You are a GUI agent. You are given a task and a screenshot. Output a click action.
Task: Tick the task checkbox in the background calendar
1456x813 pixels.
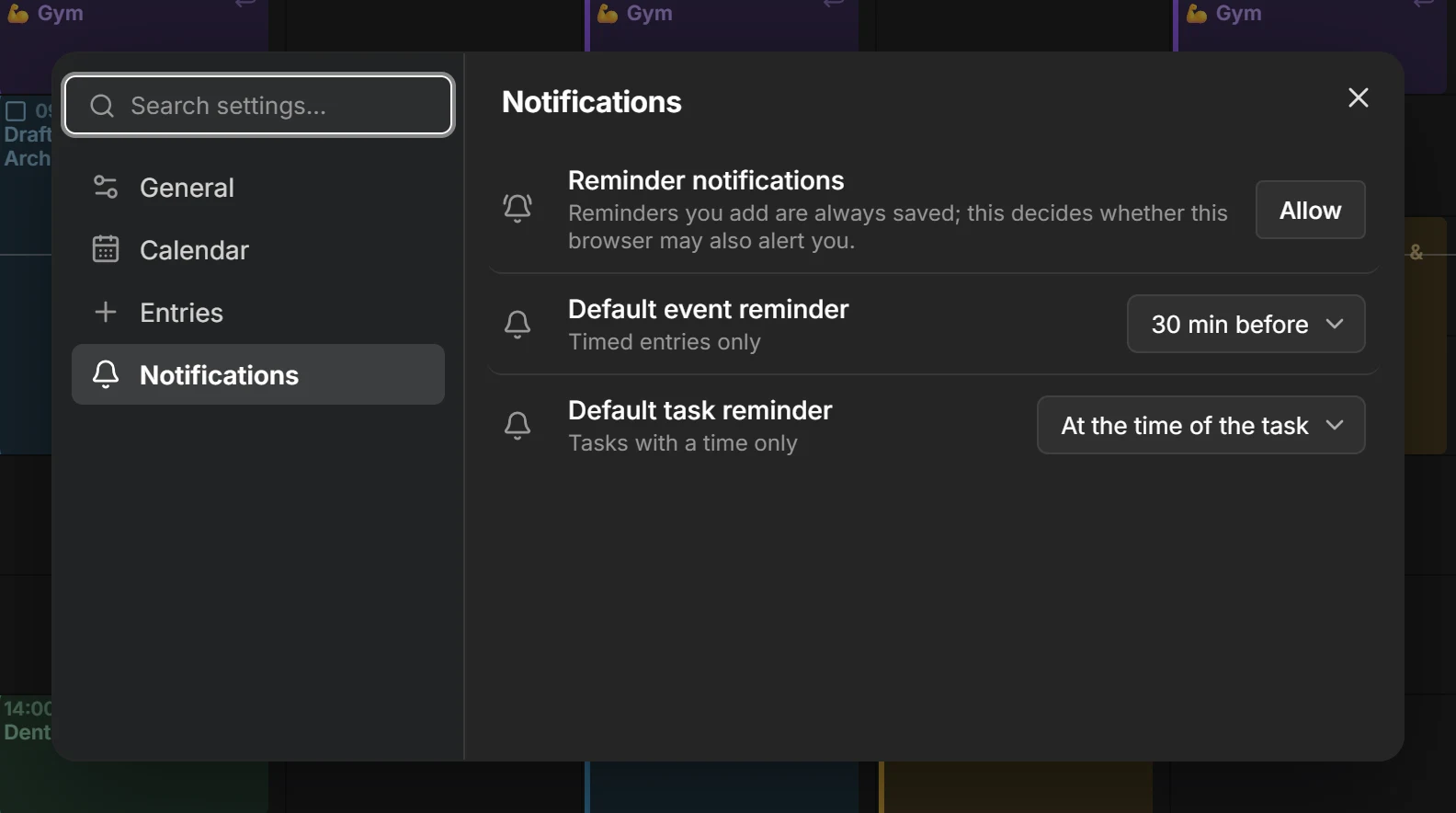point(16,111)
